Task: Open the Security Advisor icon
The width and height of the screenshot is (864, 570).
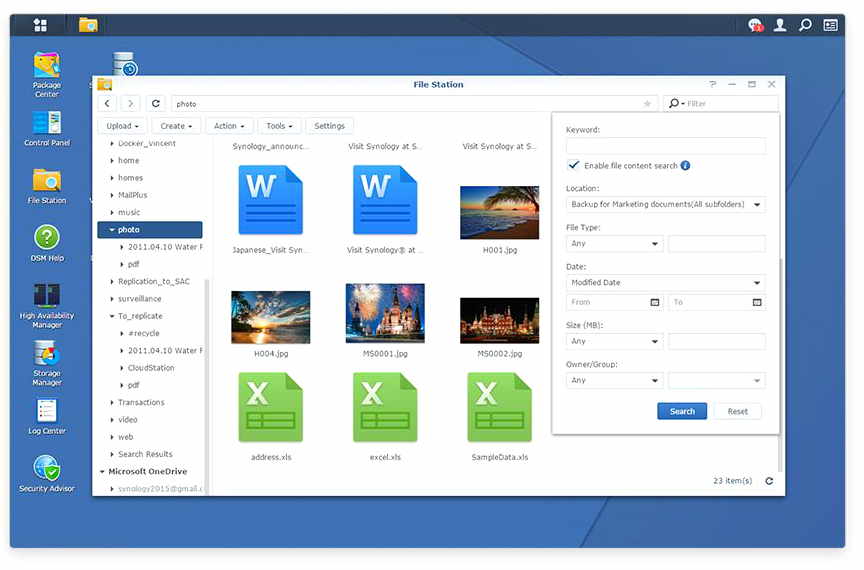Action: (x=47, y=468)
